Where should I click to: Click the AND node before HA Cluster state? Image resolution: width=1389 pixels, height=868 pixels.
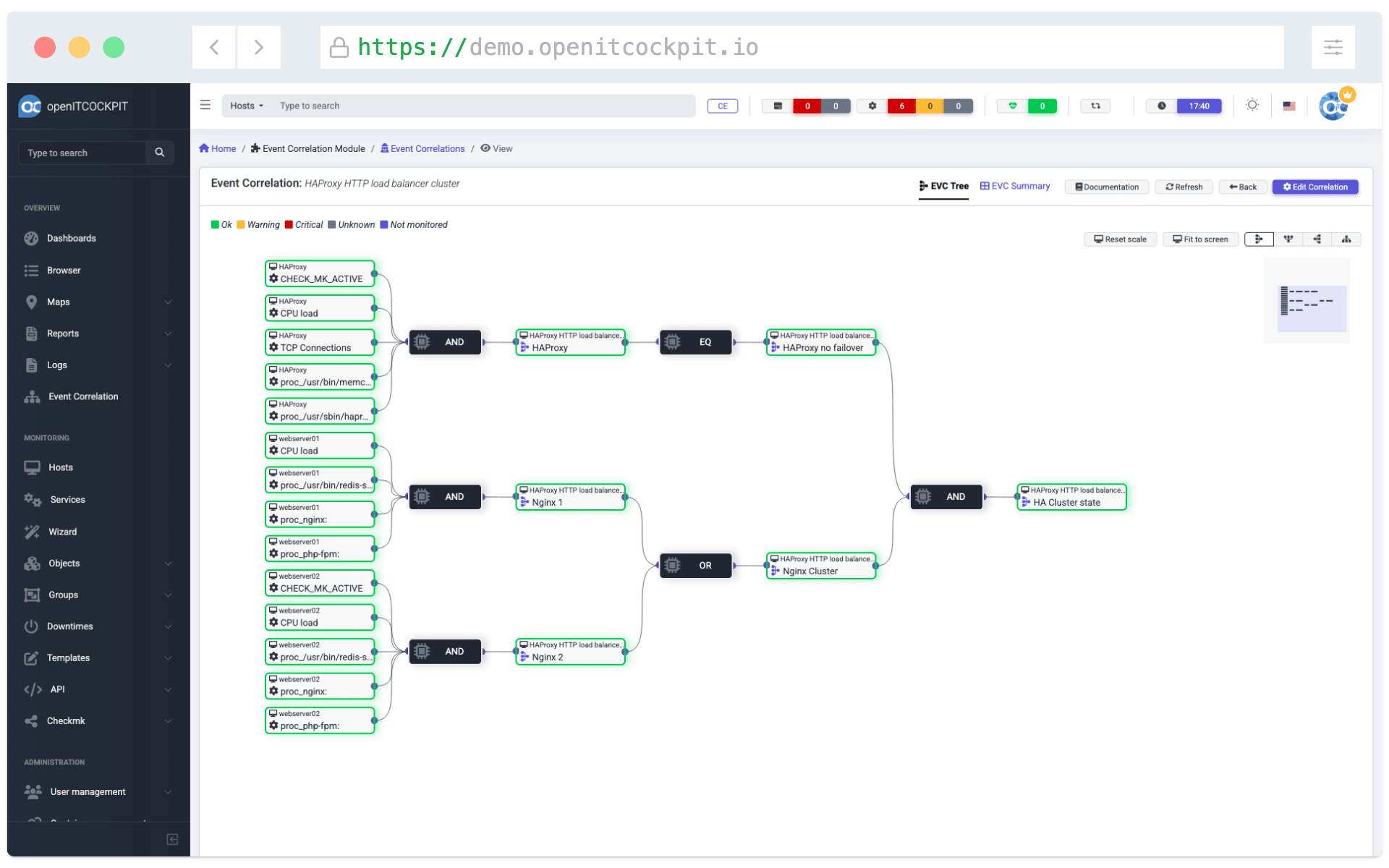(946, 497)
